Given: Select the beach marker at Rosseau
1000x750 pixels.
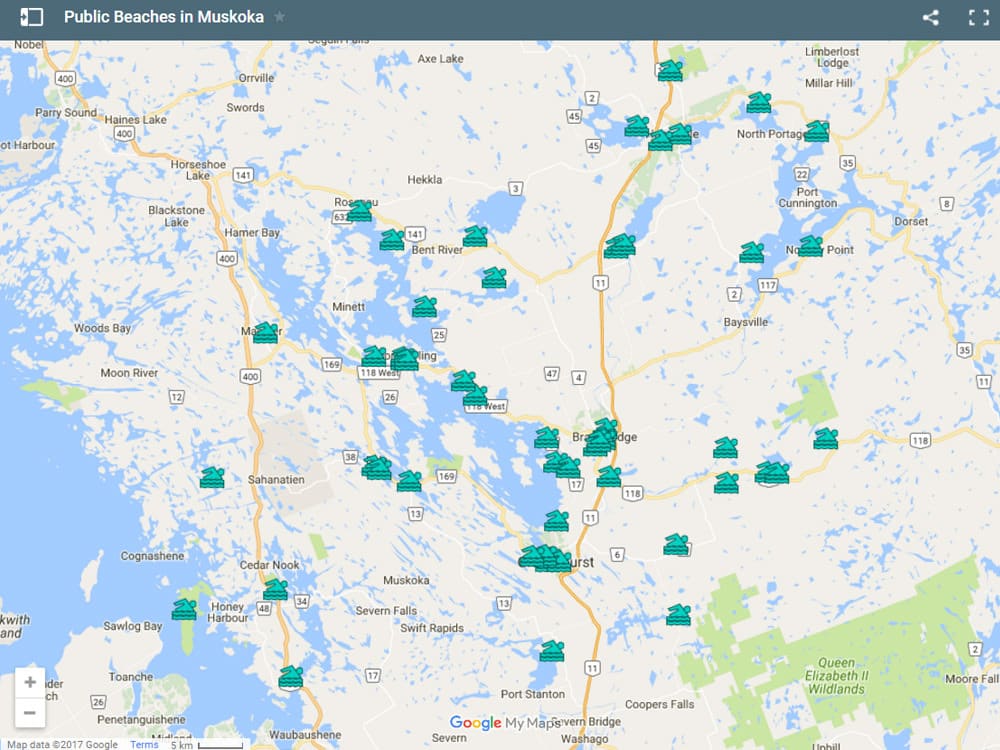Looking at the screenshot, I should 359,211.
